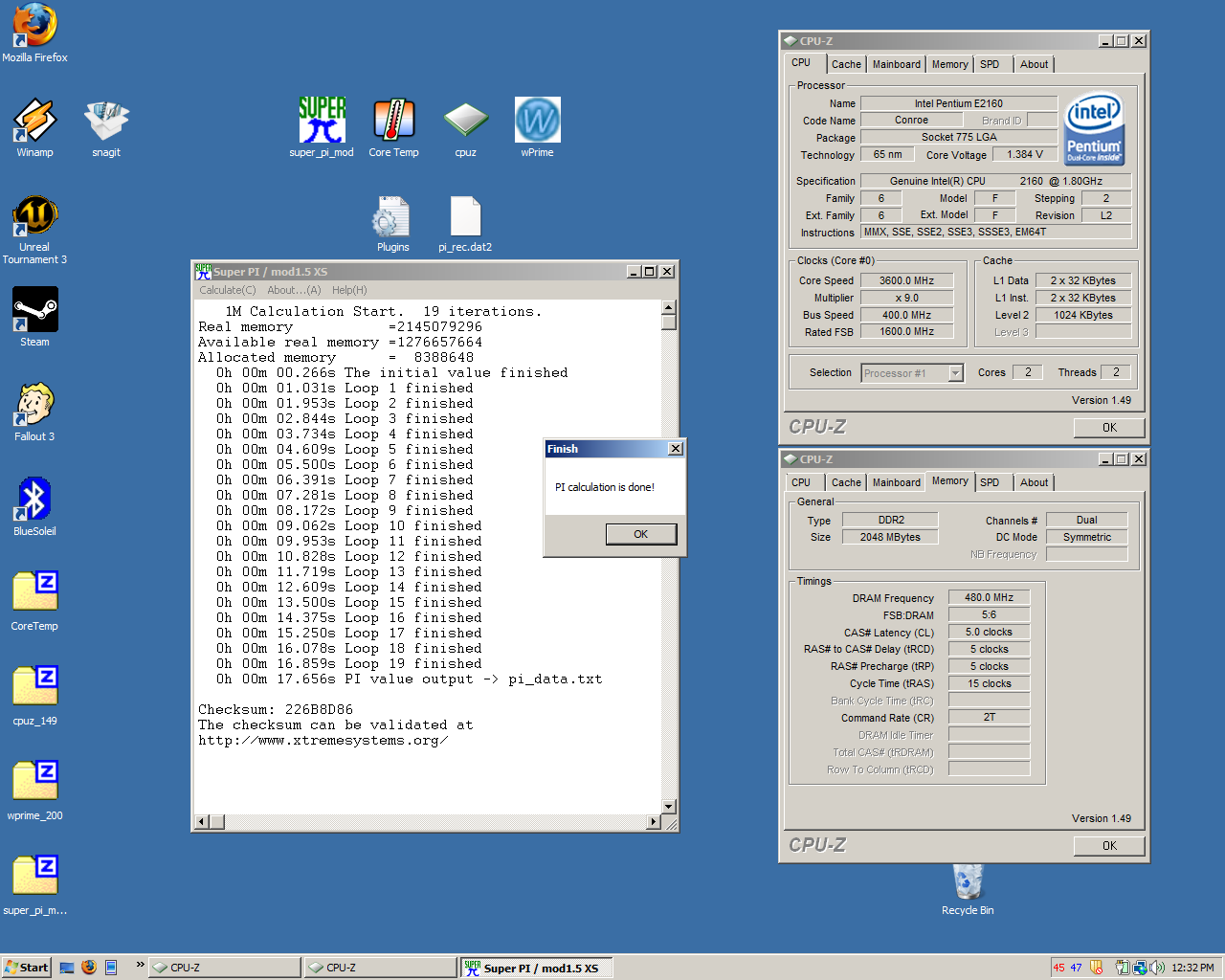Screen dimensions: 1225x980
Task: Click Super PI vertical scrollbar down arrow
Action: [669, 807]
